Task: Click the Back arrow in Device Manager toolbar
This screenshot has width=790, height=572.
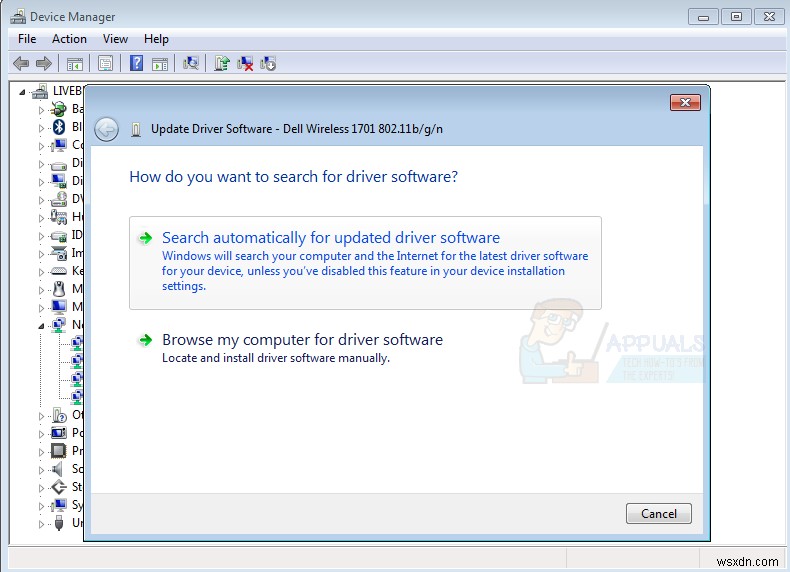Action: 21,63
